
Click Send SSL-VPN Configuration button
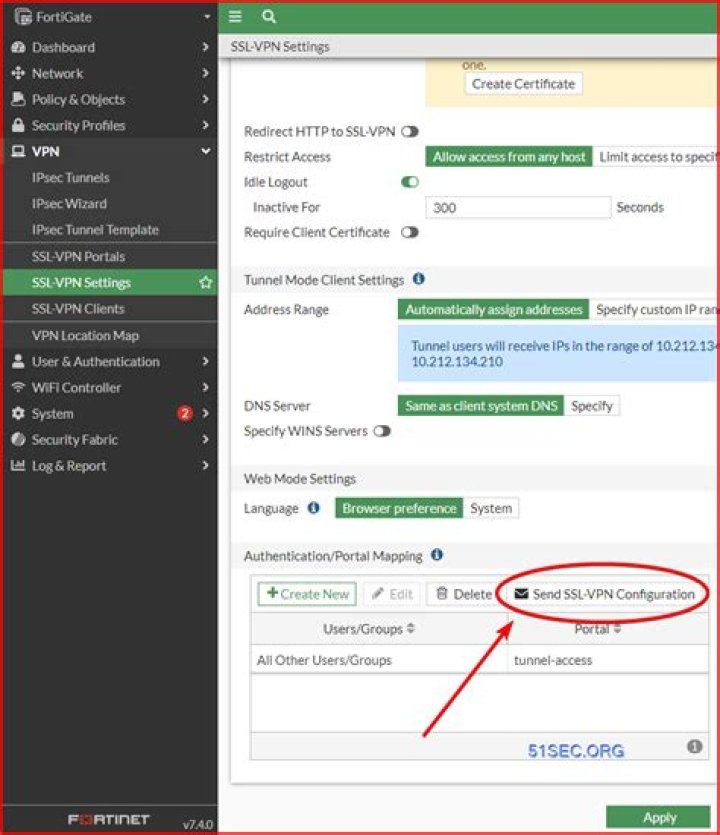click(x=604, y=594)
